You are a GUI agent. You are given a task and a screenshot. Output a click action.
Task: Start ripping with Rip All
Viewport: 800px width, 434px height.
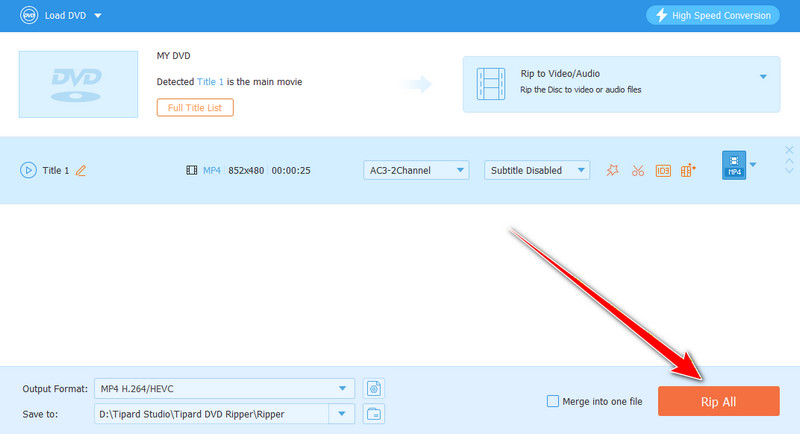pyautogui.click(x=718, y=401)
